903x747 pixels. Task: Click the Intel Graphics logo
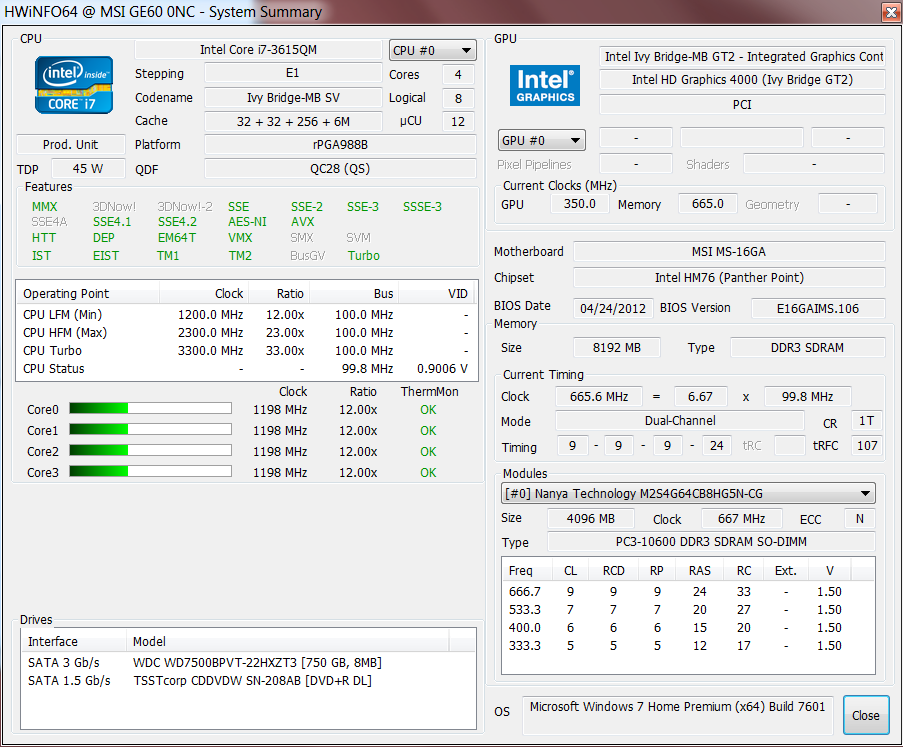(x=544, y=85)
